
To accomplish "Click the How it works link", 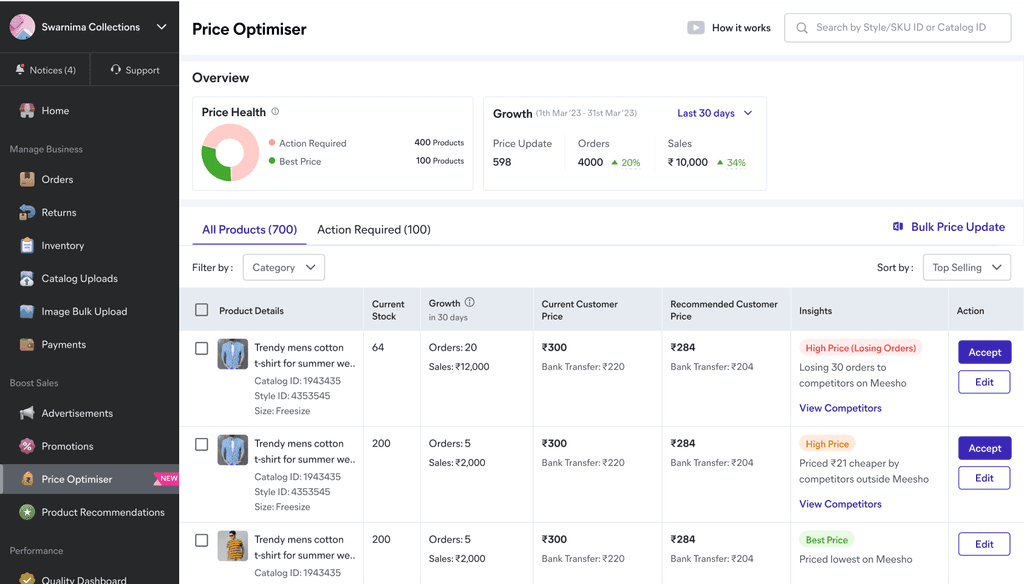I will (741, 27).
